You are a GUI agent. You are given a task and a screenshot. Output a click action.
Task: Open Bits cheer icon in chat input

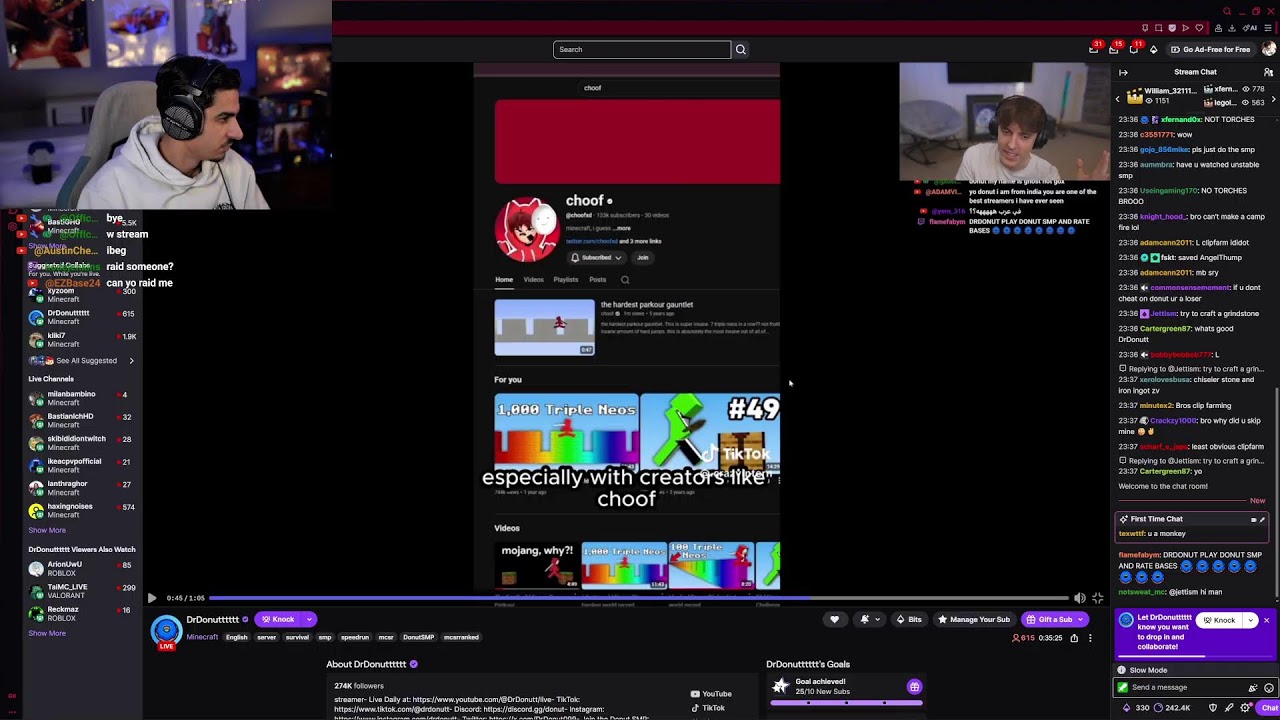coord(1253,688)
